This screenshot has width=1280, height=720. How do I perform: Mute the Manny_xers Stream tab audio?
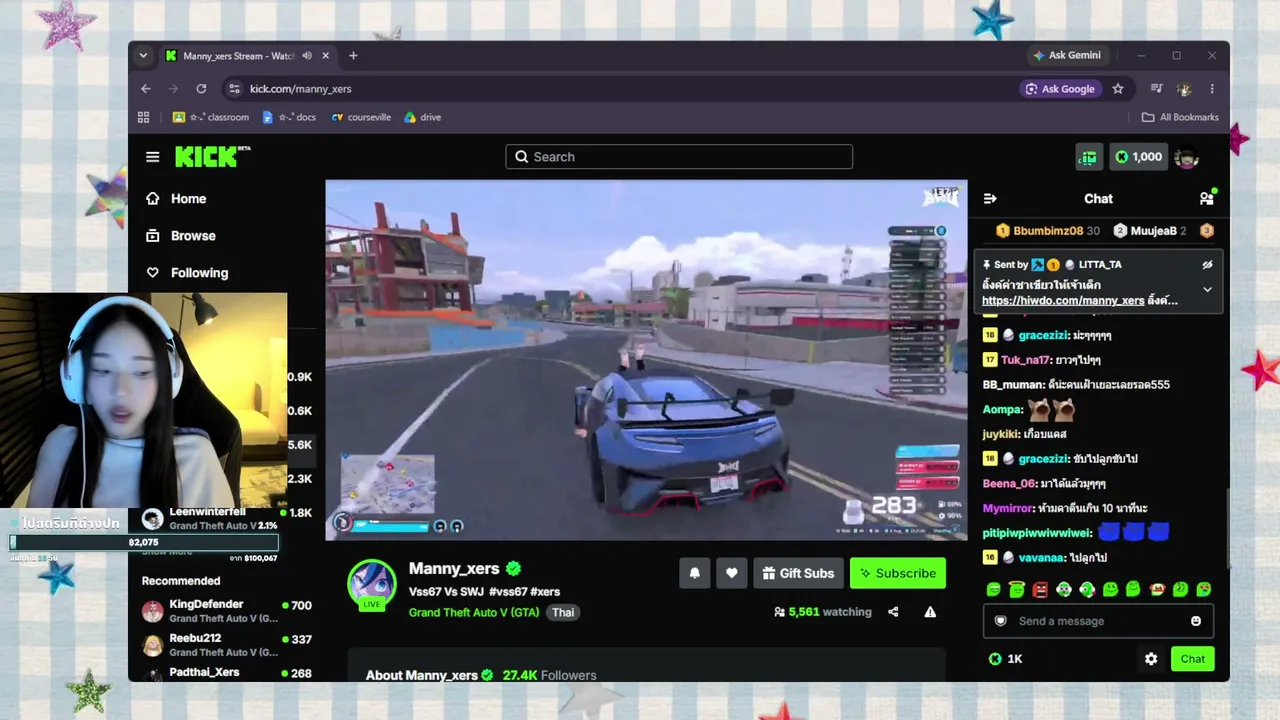[307, 56]
